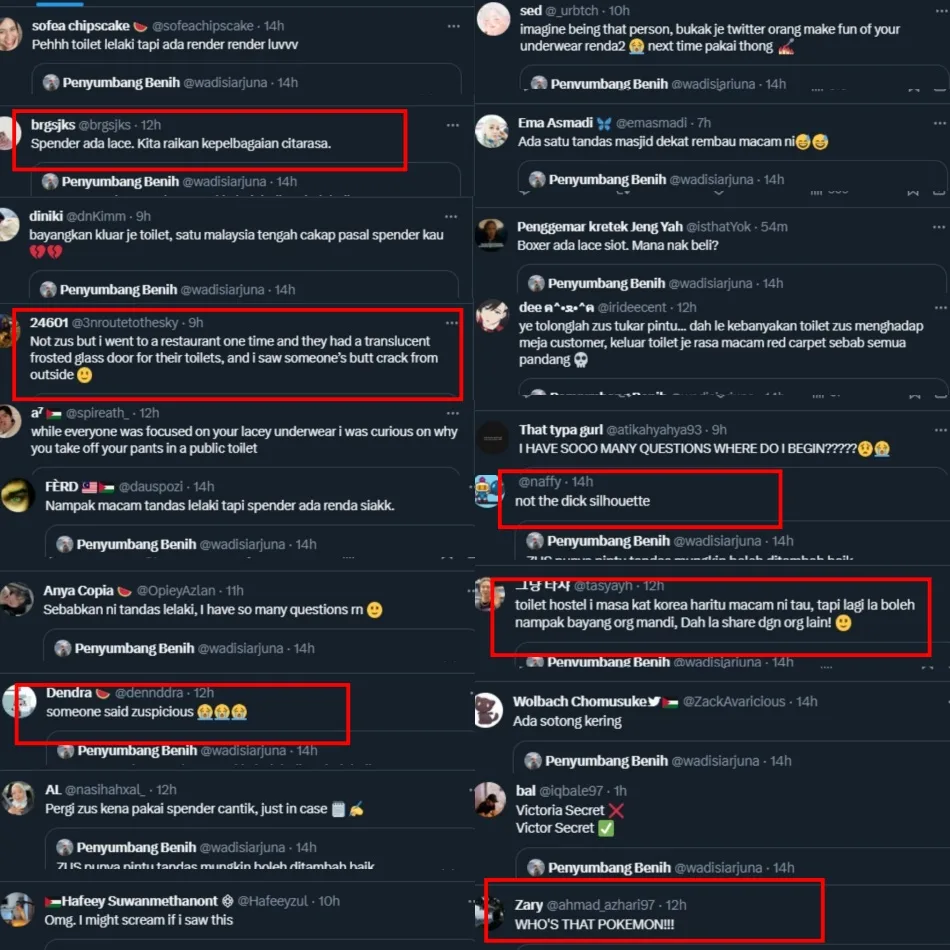Select Dendra's username
Image resolution: width=950 pixels, height=950 pixels.
click(69, 693)
